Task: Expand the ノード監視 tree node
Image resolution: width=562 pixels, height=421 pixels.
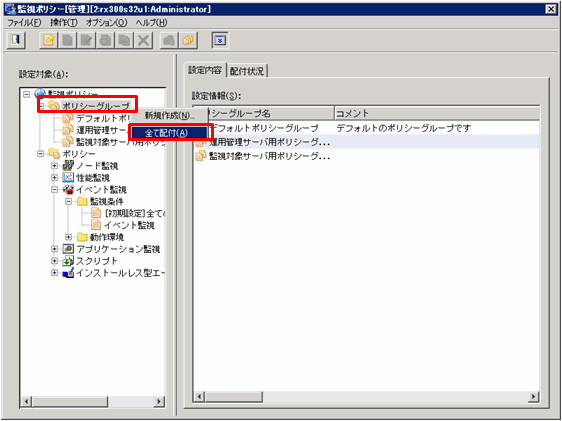Action: (x=54, y=166)
